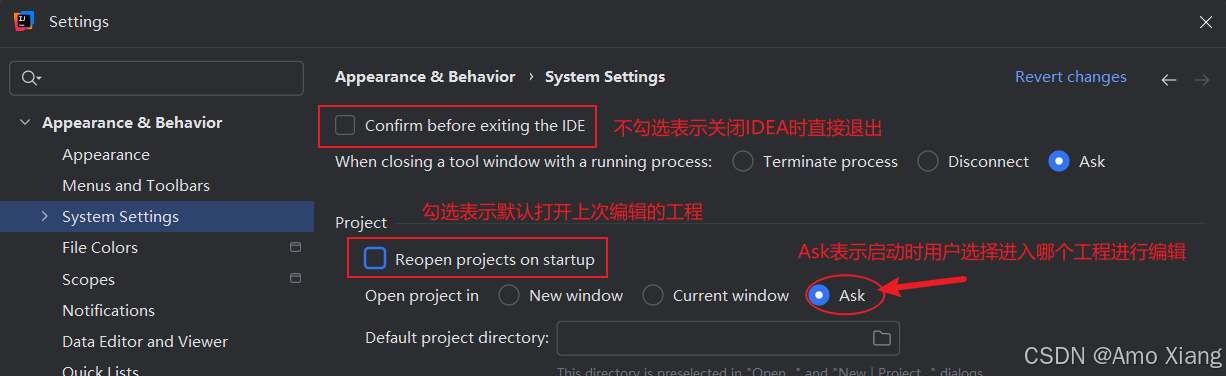Close the Settings dialog

(1204, 21)
